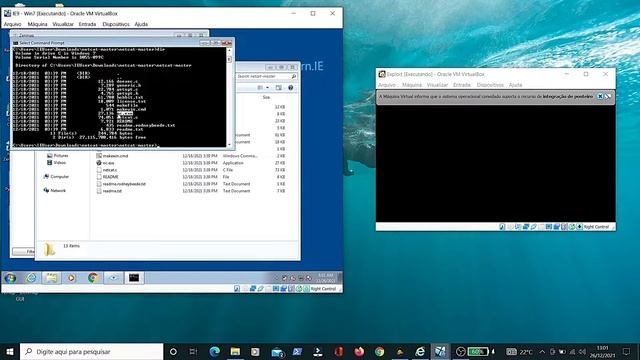Open the change view dropdown arrow in Explorer
This screenshot has width=640, height=360.
(x=268, y=88)
